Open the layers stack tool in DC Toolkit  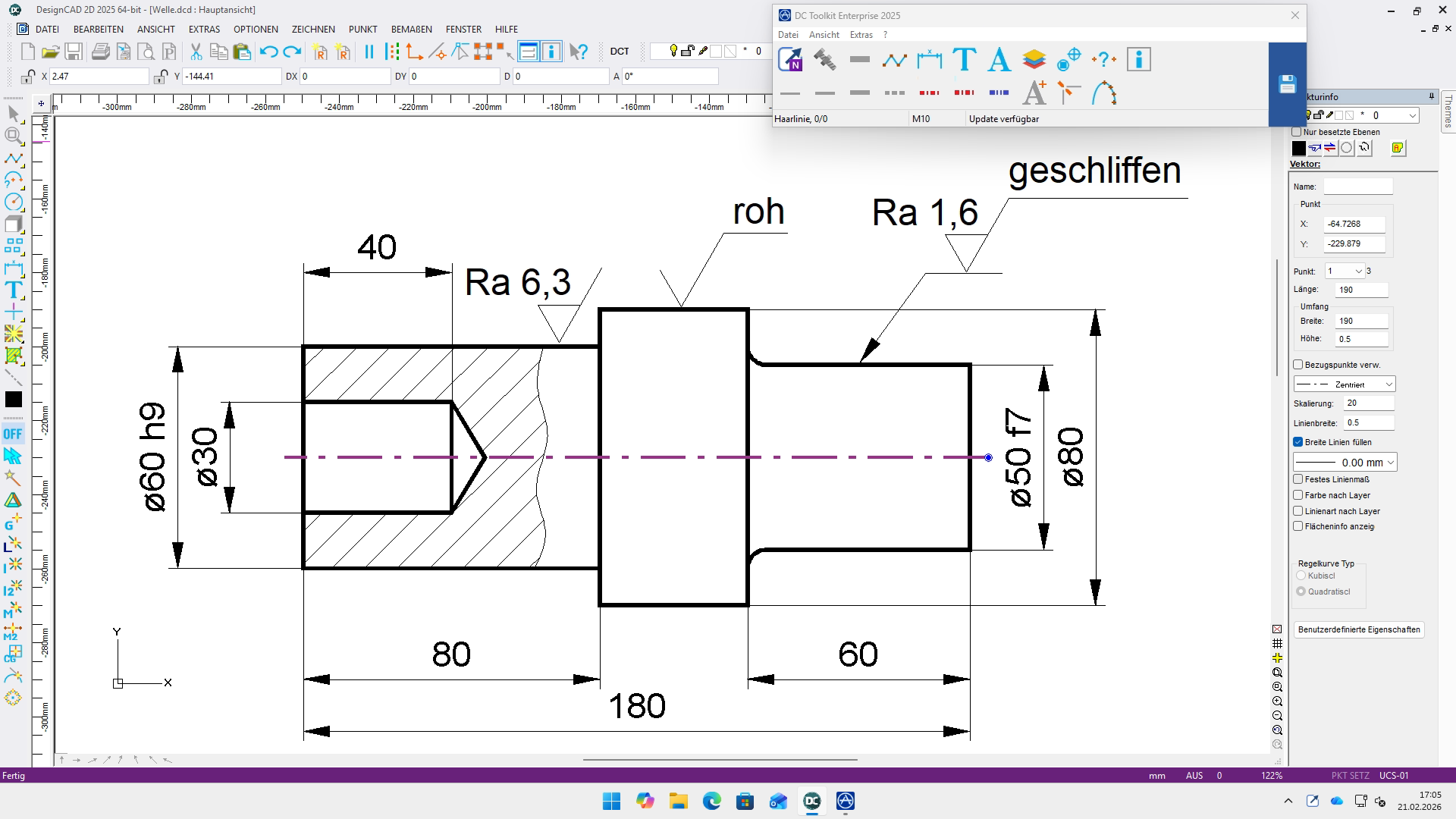(1034, 59)
